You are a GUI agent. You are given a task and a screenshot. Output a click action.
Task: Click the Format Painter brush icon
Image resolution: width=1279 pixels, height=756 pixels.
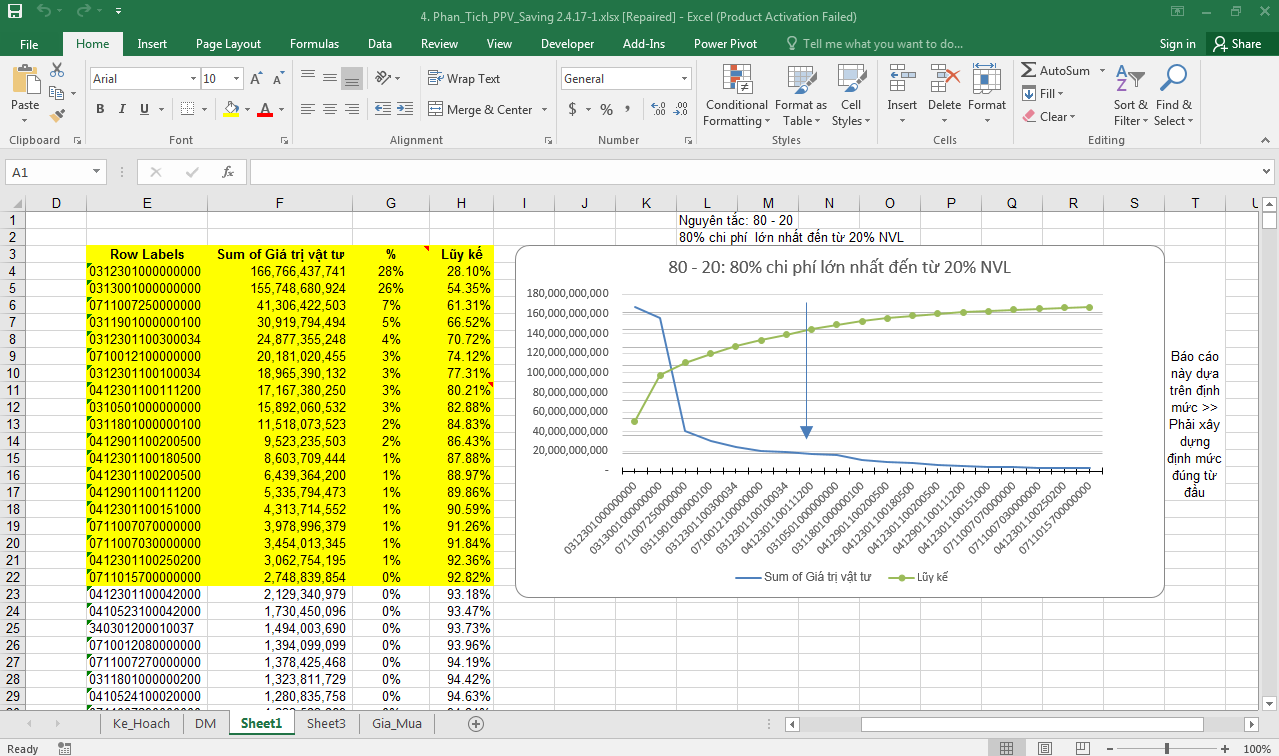(x=57, y=118)
